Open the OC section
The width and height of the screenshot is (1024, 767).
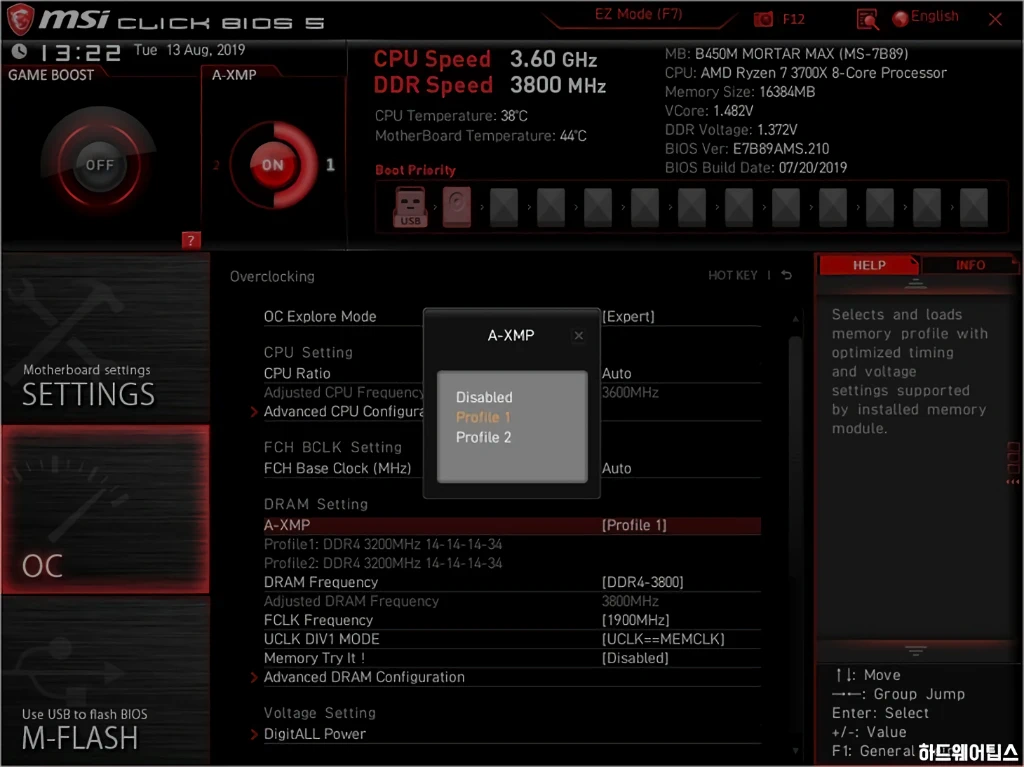click(105, 510)
